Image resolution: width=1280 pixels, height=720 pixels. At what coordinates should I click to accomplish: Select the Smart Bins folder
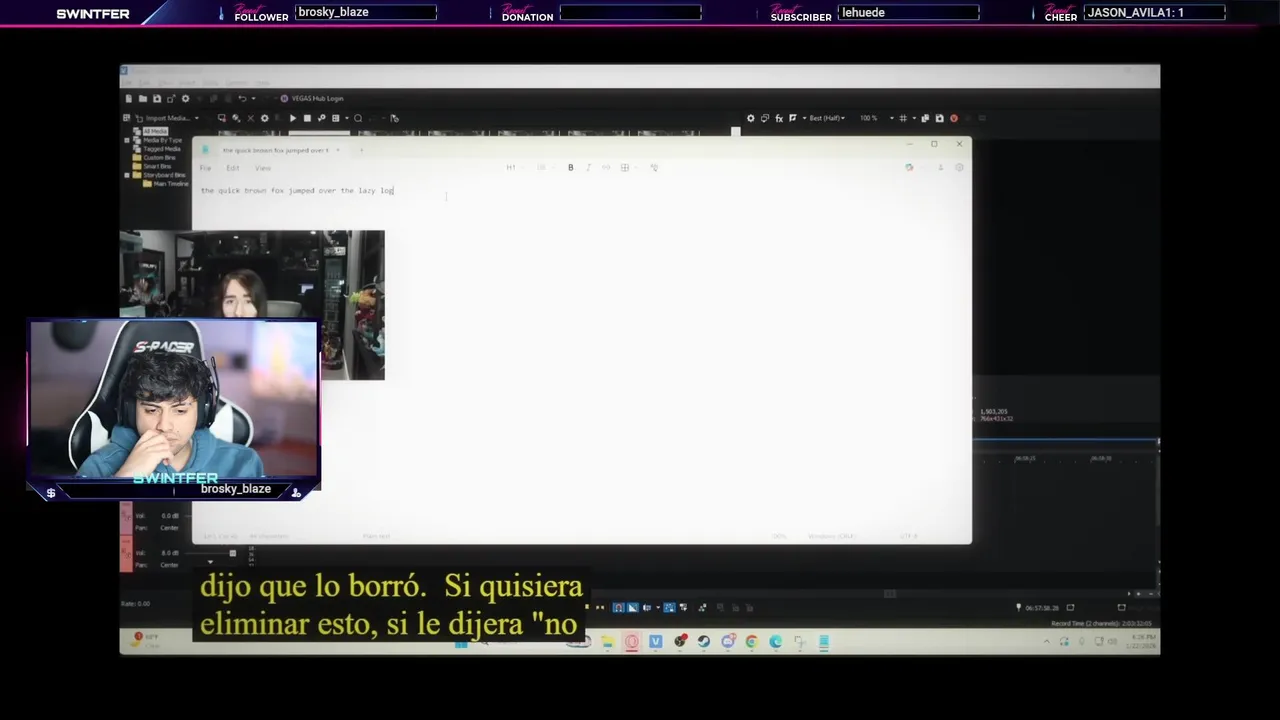click(x=158, y=166)
